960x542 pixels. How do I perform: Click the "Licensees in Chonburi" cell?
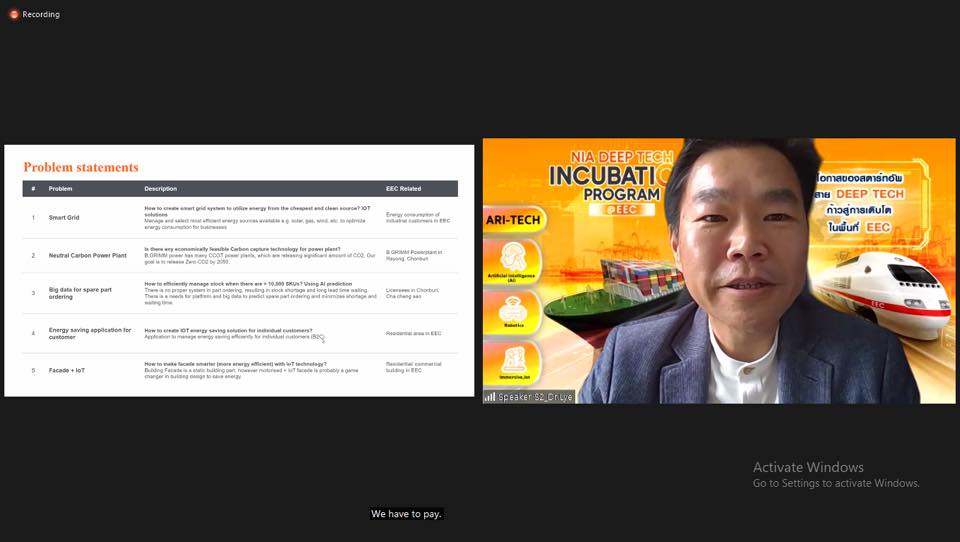coord(412,293)
